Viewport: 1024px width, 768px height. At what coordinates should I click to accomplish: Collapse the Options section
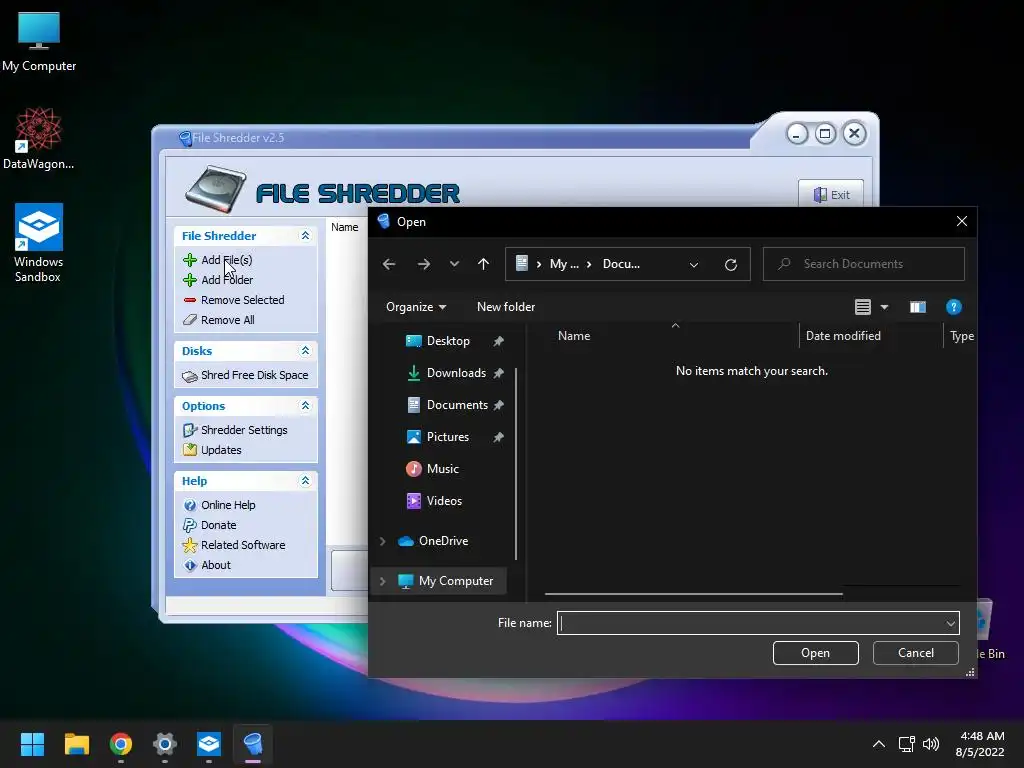pyautogui.click(x=305, y=406)
